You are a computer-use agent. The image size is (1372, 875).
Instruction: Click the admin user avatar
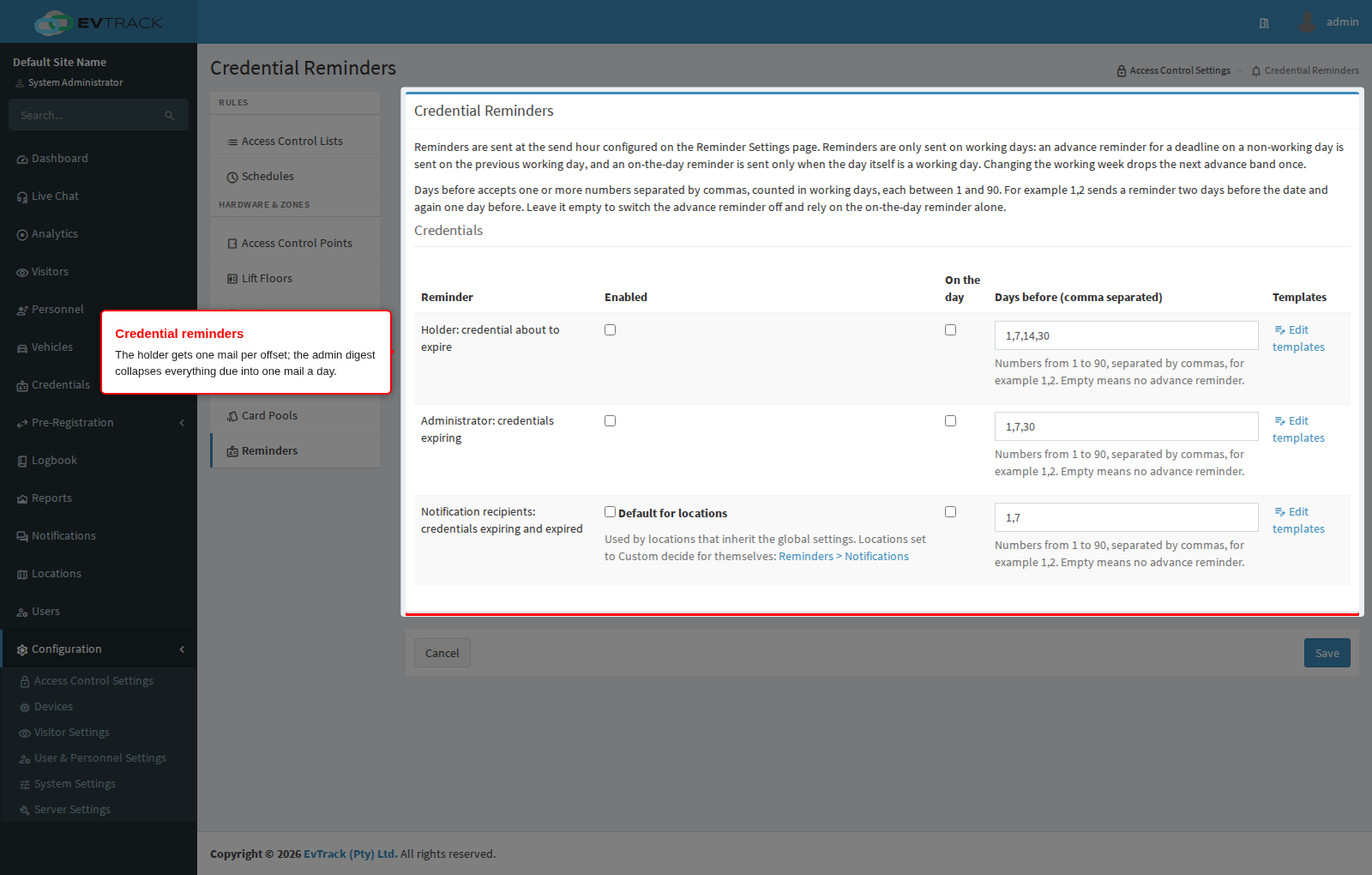1307,22
